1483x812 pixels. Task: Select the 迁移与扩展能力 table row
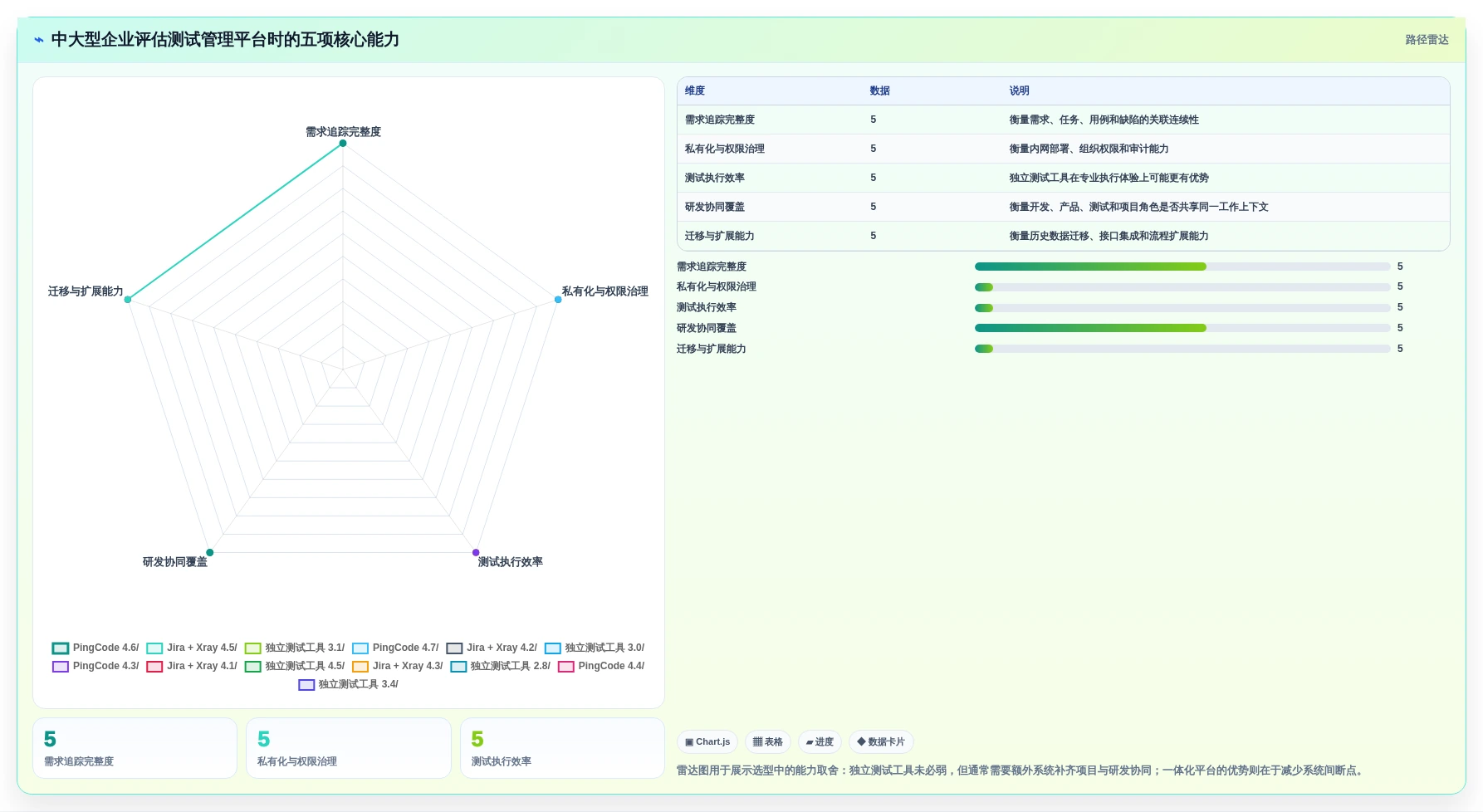(1064, 236)
